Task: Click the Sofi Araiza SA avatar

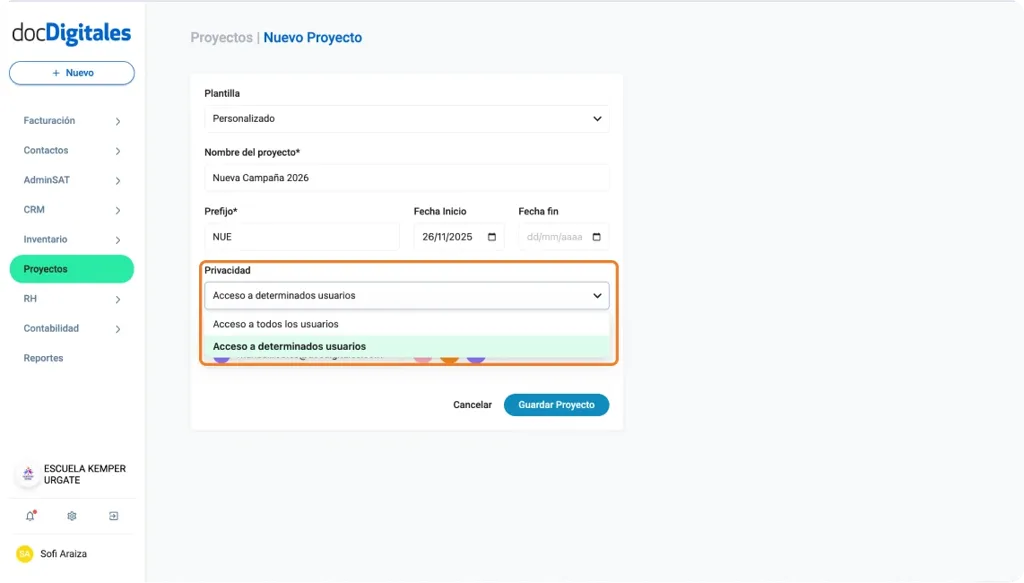Action: click(x=22, y=553)
